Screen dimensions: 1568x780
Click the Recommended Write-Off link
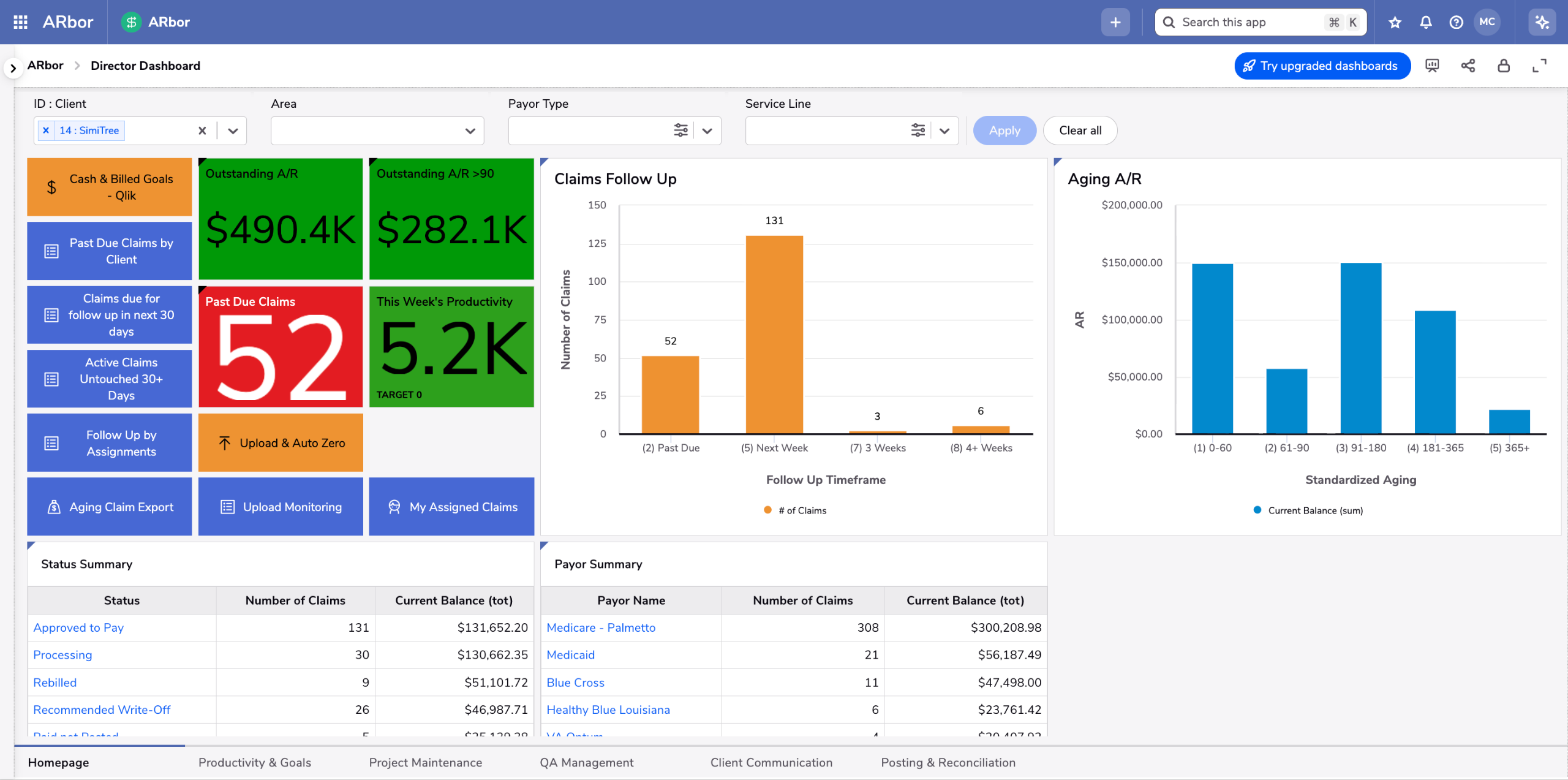click(x=102, y=710)
